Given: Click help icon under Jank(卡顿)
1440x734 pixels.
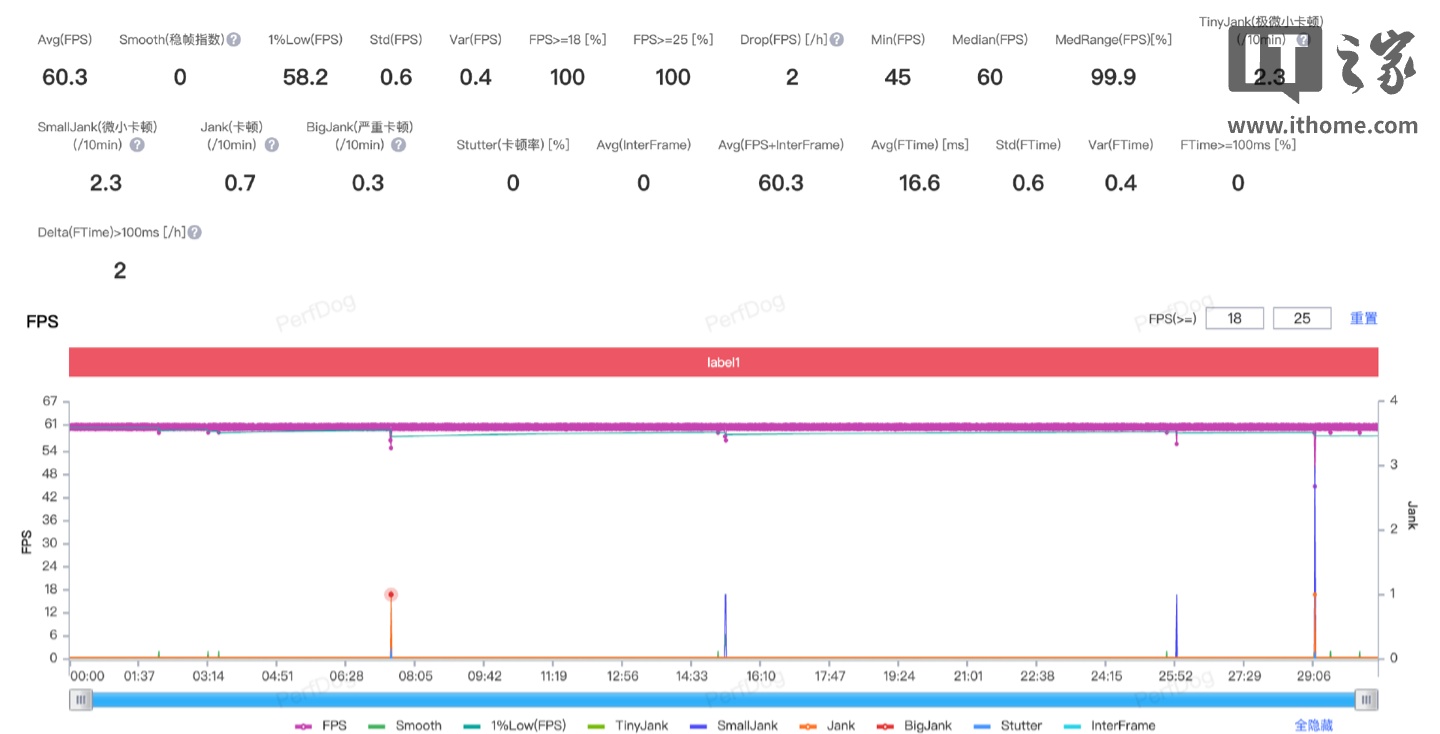Looking at the screenshot, I should point(271,145).
